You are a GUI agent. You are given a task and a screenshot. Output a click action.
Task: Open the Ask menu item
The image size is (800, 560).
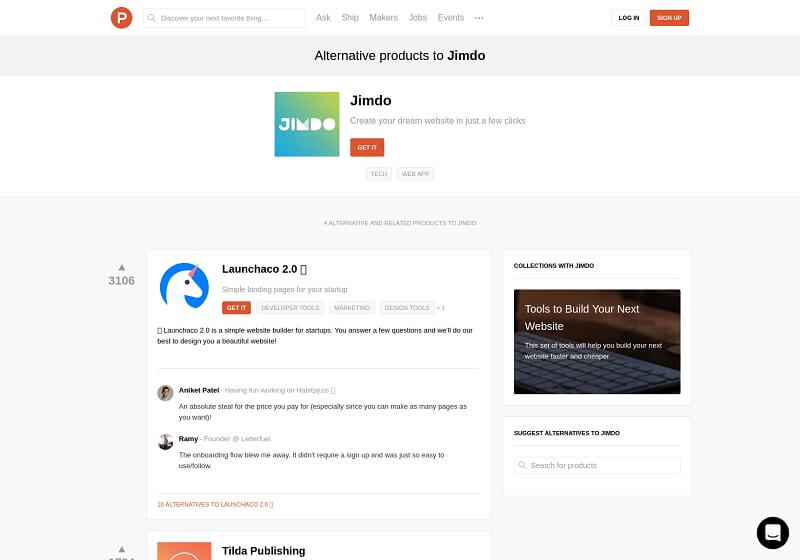[x=323, y=17]
